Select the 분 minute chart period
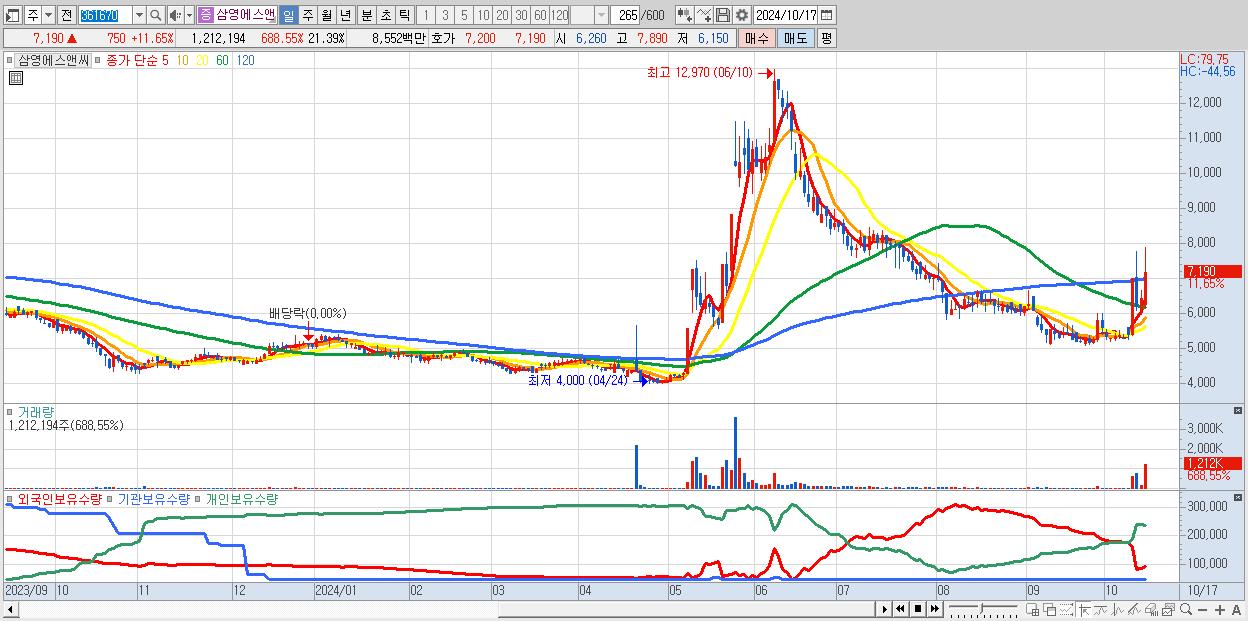Viewport: 1248px width, 621px height. [366, 15]
